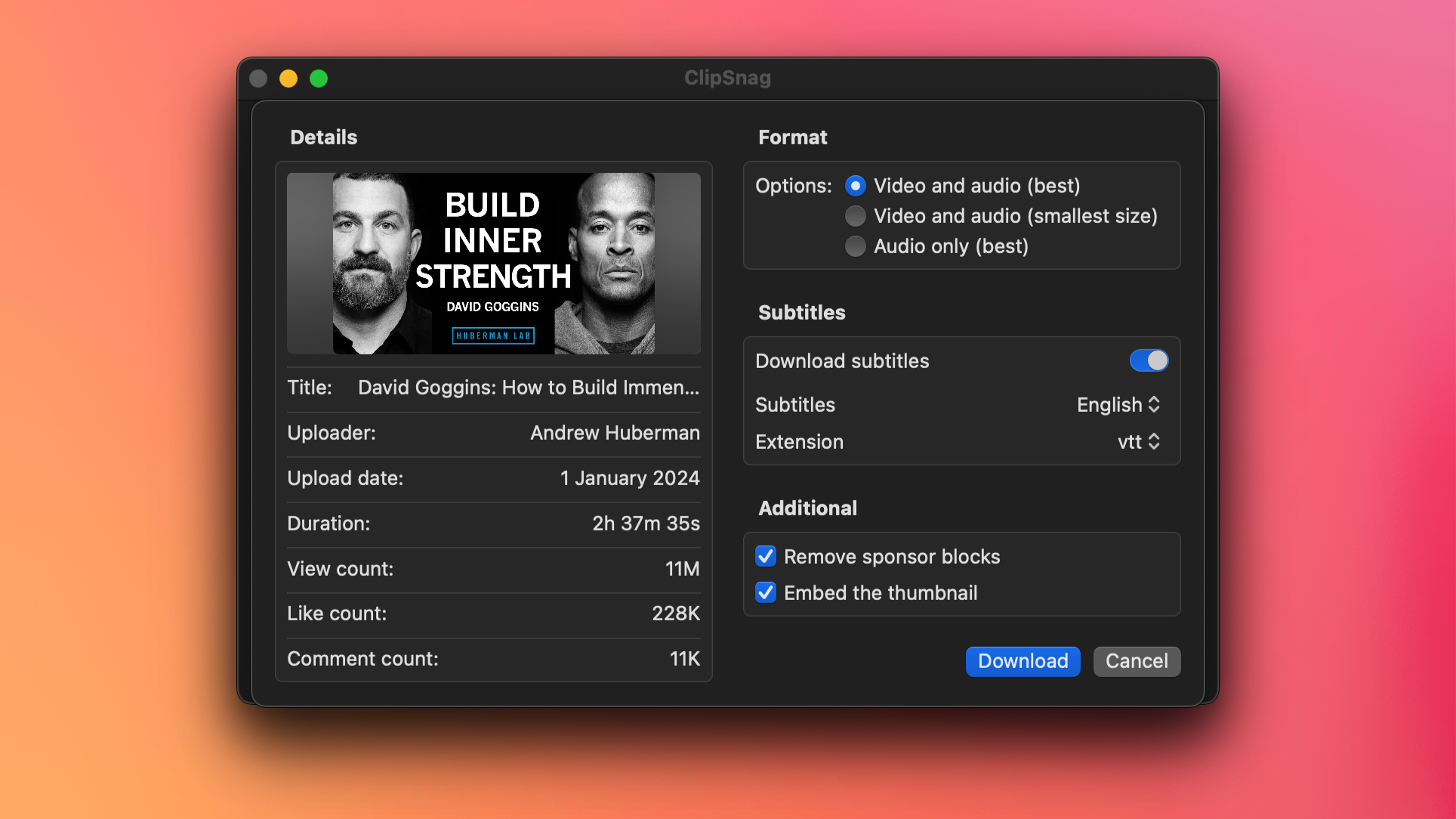Click the Duration: label
This screenshot has height=819, width=1456.
point(329,524)
